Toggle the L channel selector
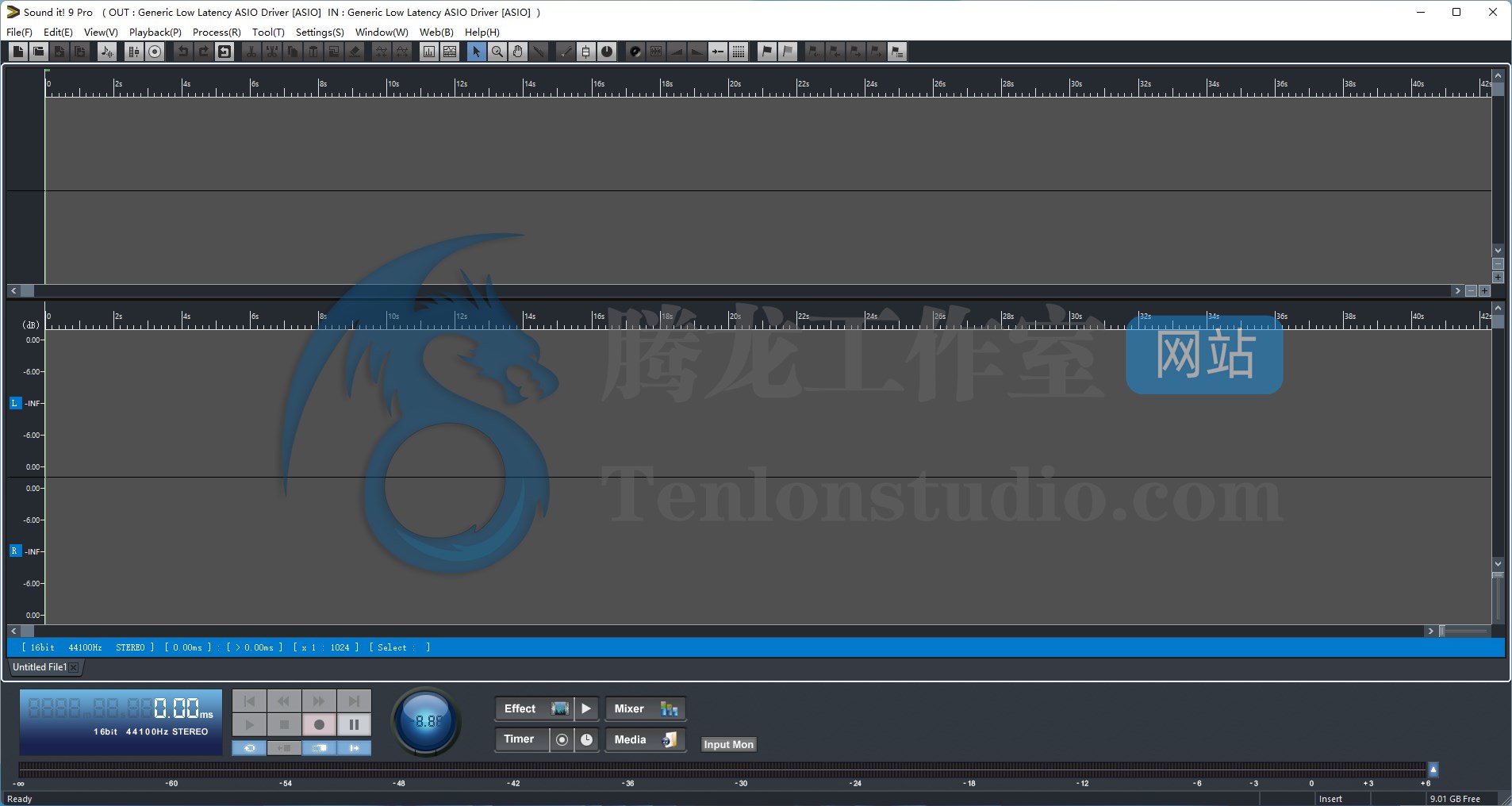Screen dimensions: 1512x806 [15, 403]
